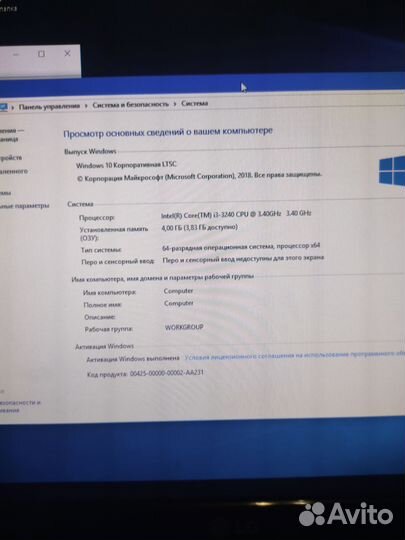Click the system type value 64-разрядная операционная система
The image size is (405, 540).
coord(241,247)
